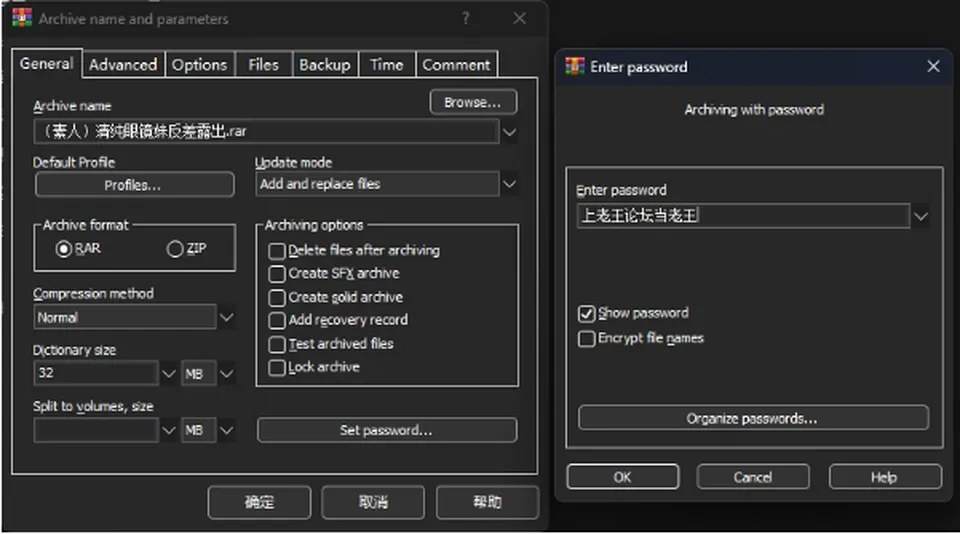Click into the Archive name field

[266, 132]
